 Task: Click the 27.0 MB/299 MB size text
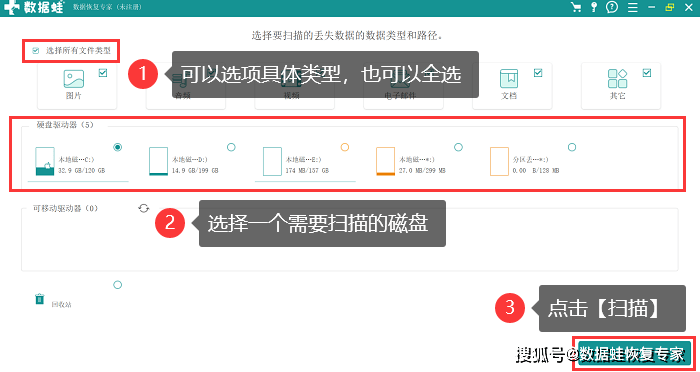tap(422, 171)
